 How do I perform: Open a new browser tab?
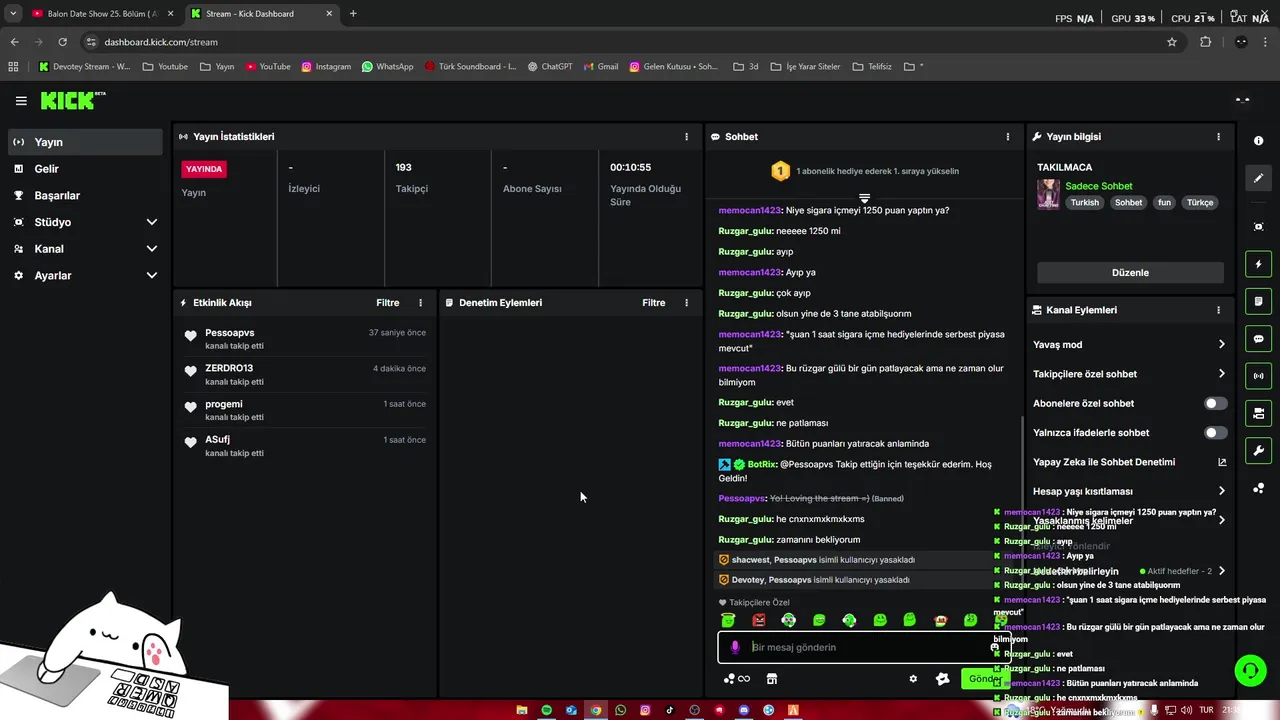pos(353,14)
